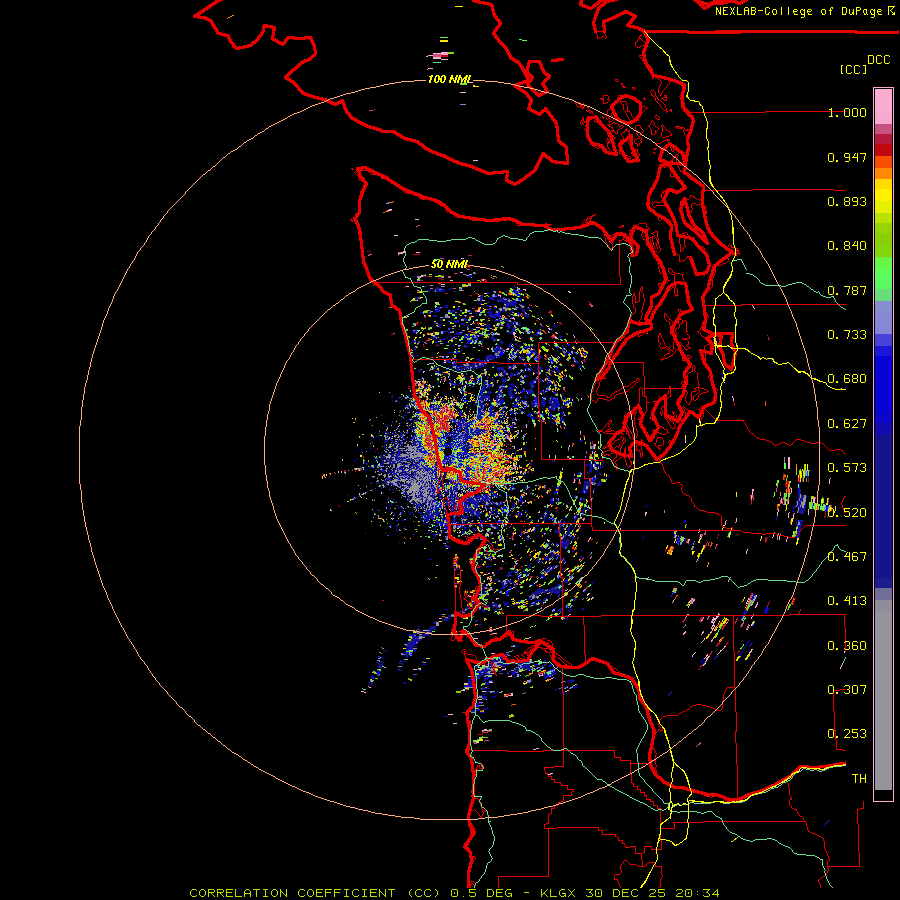Click the NEXLAB-College of DuPage label
This screenshot has height=900, width=900.
(x=798, y=11)
